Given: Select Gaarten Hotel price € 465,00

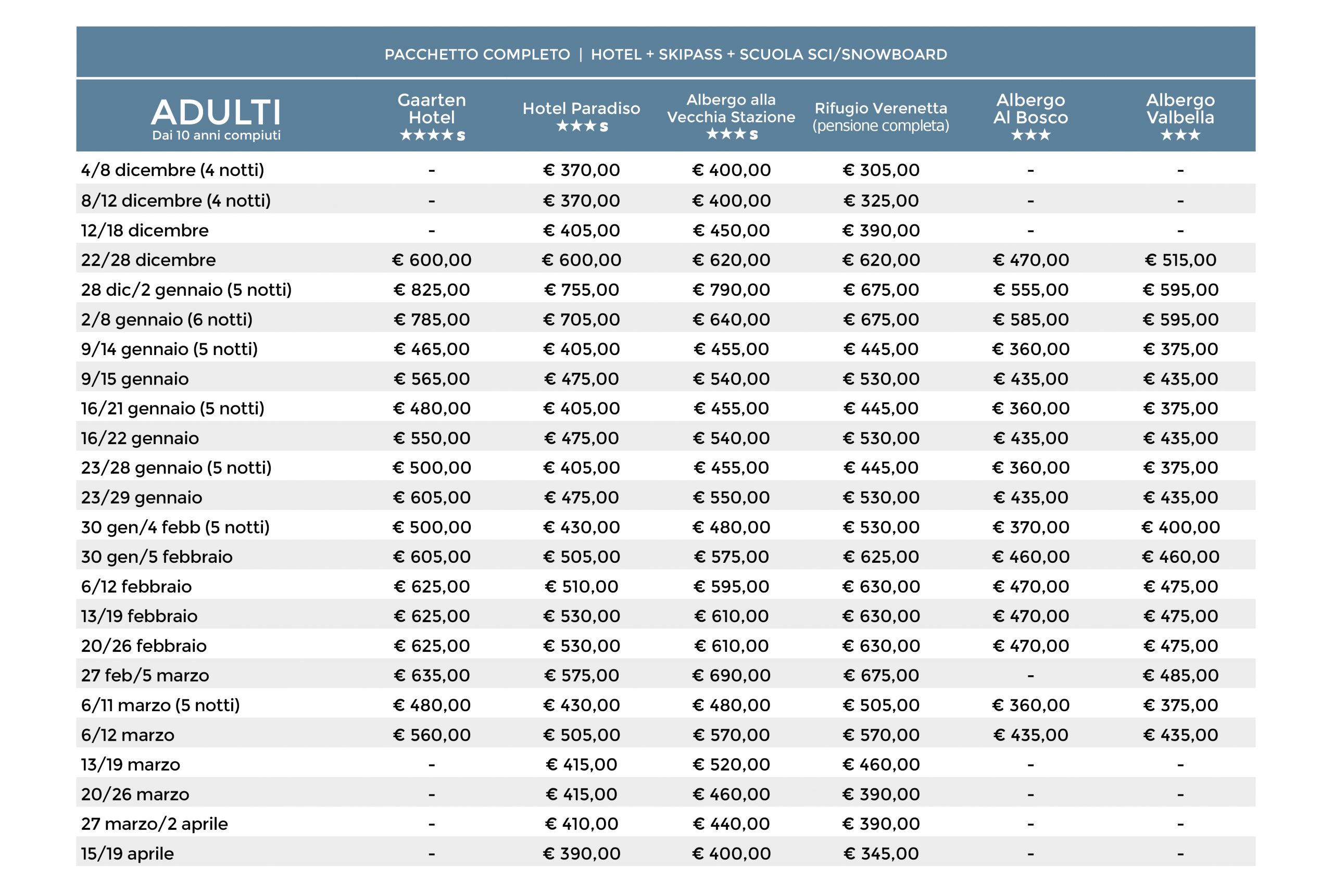Looking at the screenshot, I should [x=432, y=349].
